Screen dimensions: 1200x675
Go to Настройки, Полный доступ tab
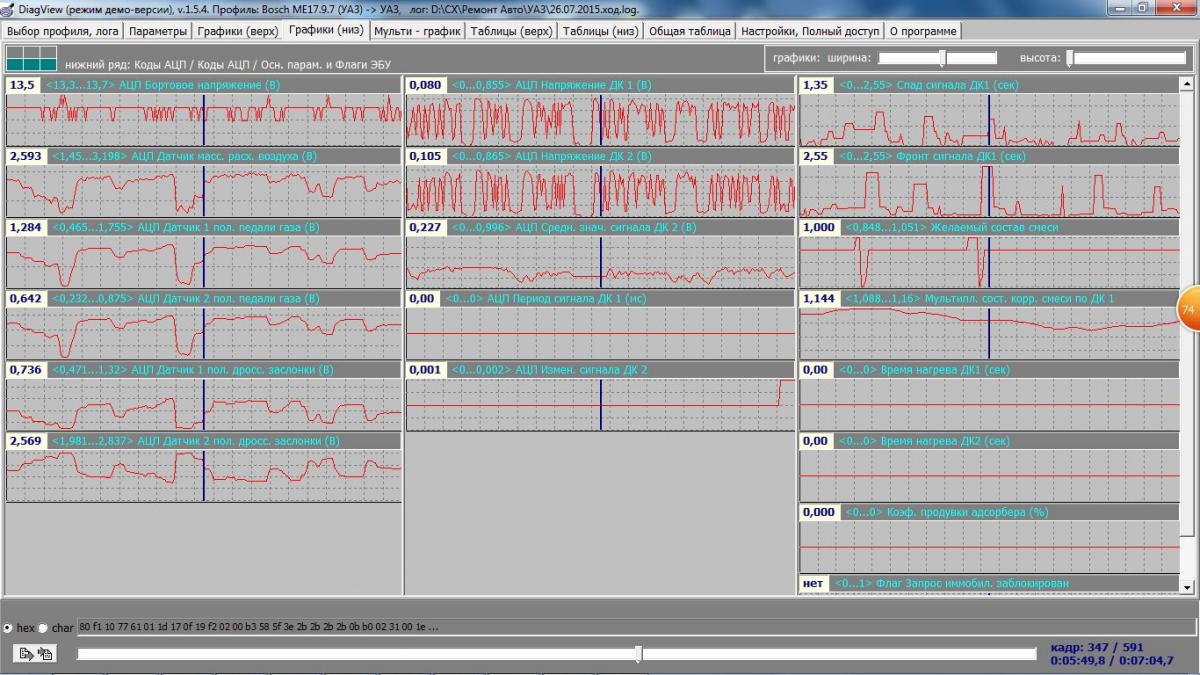809,31
